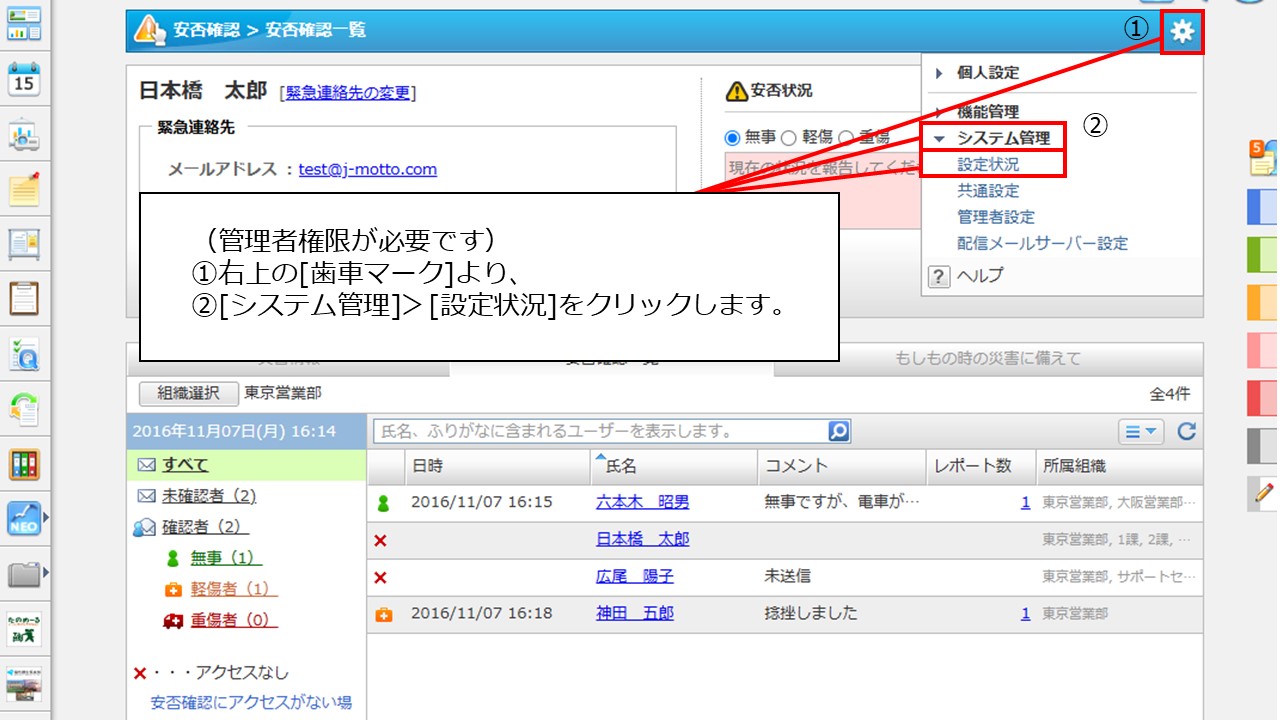The width and height of the screenshot is (1280, 720).
Task: Click the orange color tab on right edge
Action: 1263,302
